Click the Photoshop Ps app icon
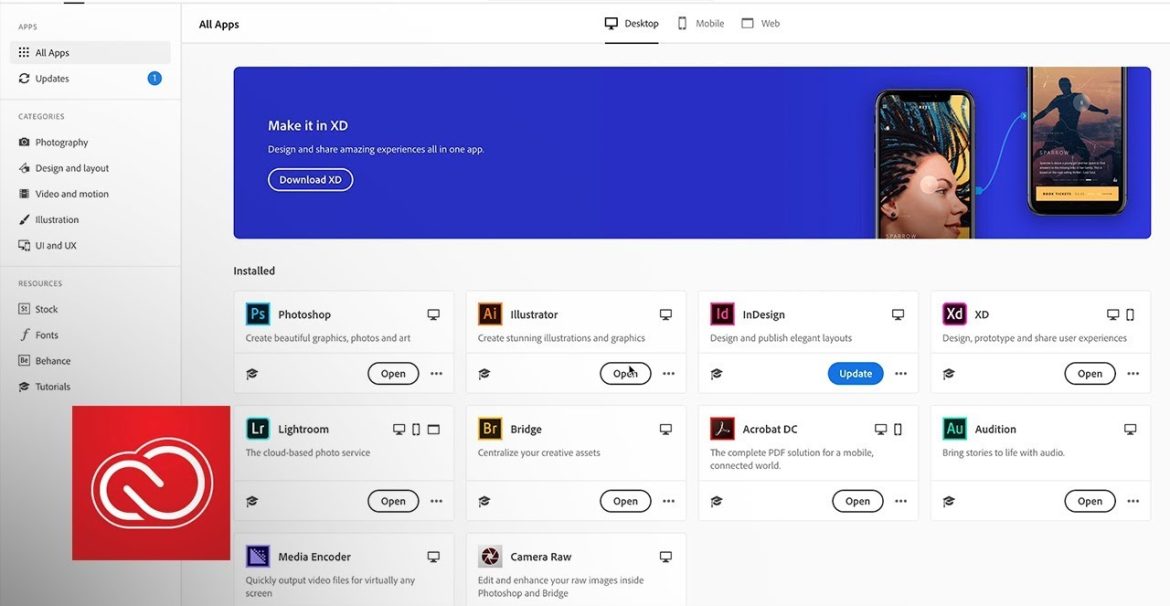 pos(257,314)
